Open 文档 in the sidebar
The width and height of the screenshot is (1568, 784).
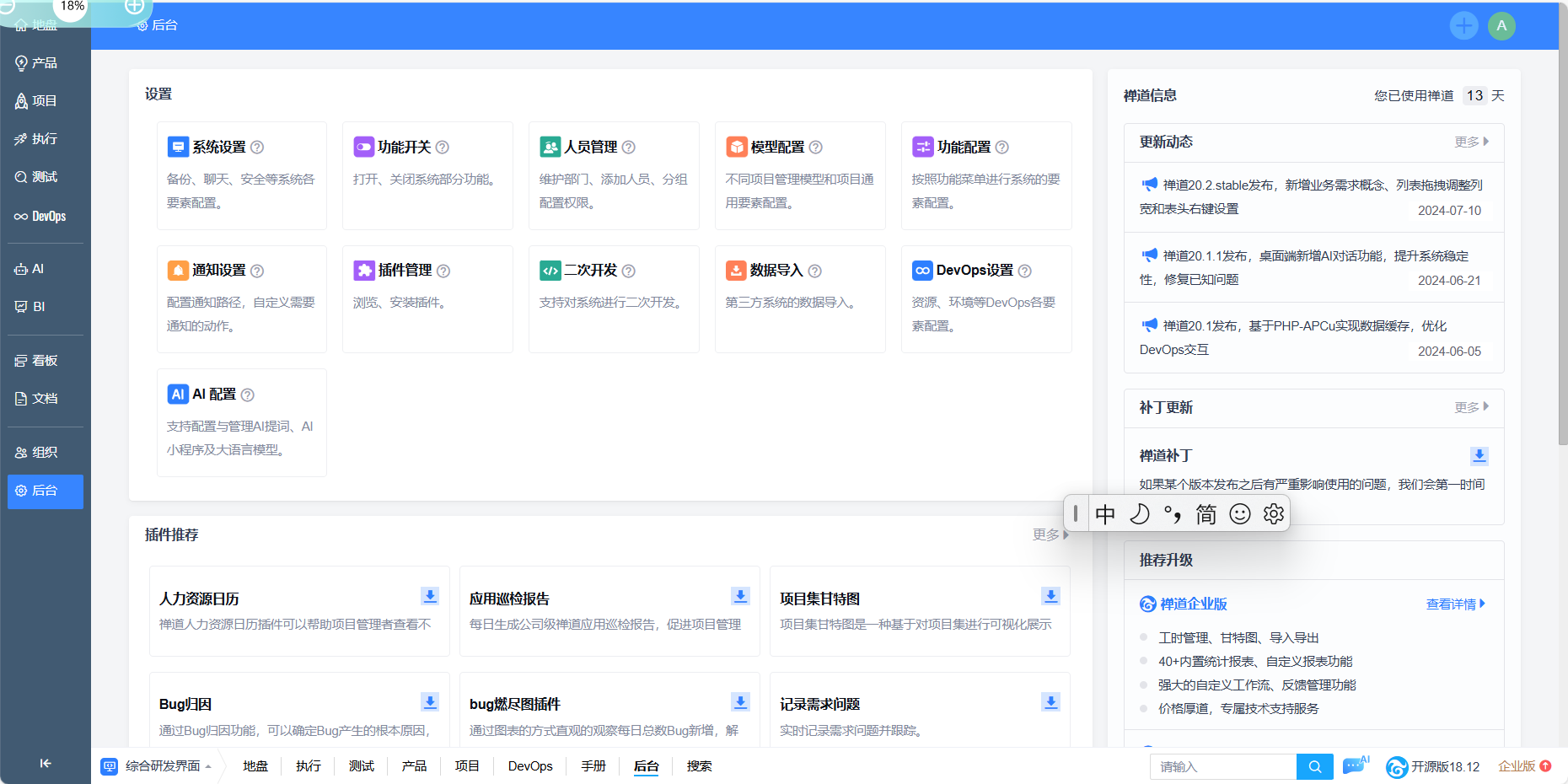pos(45,398)
